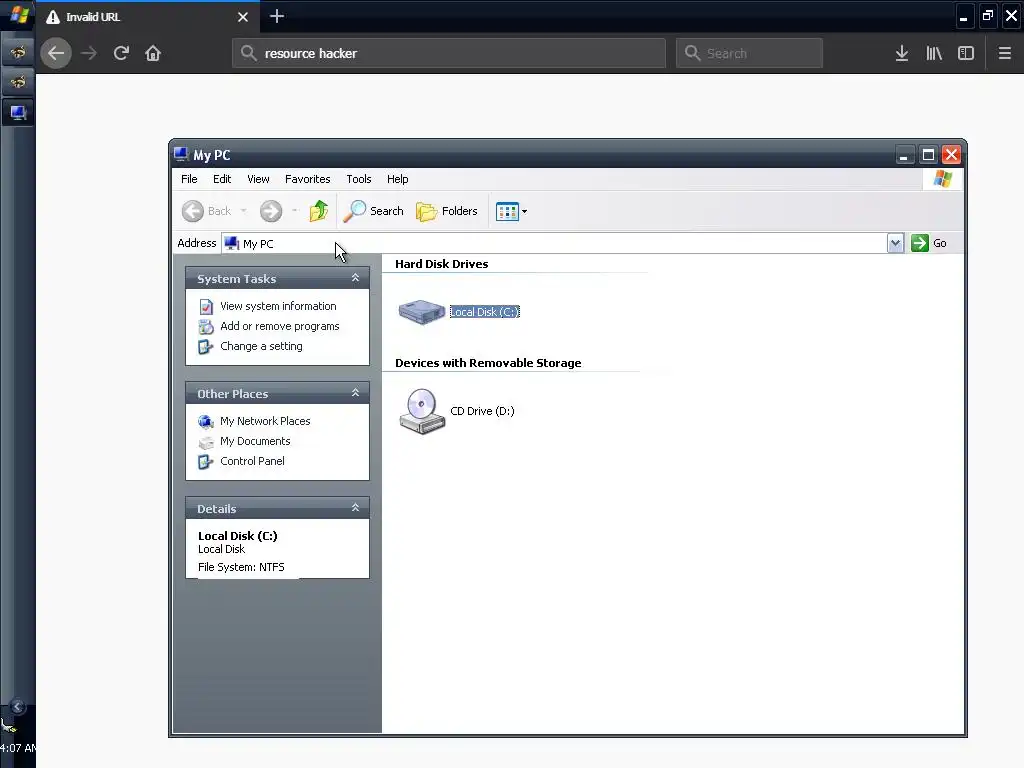Screen dimensions: 1024x768
Task: Click the taskbar collapse arrow
Action: [18, 707]
